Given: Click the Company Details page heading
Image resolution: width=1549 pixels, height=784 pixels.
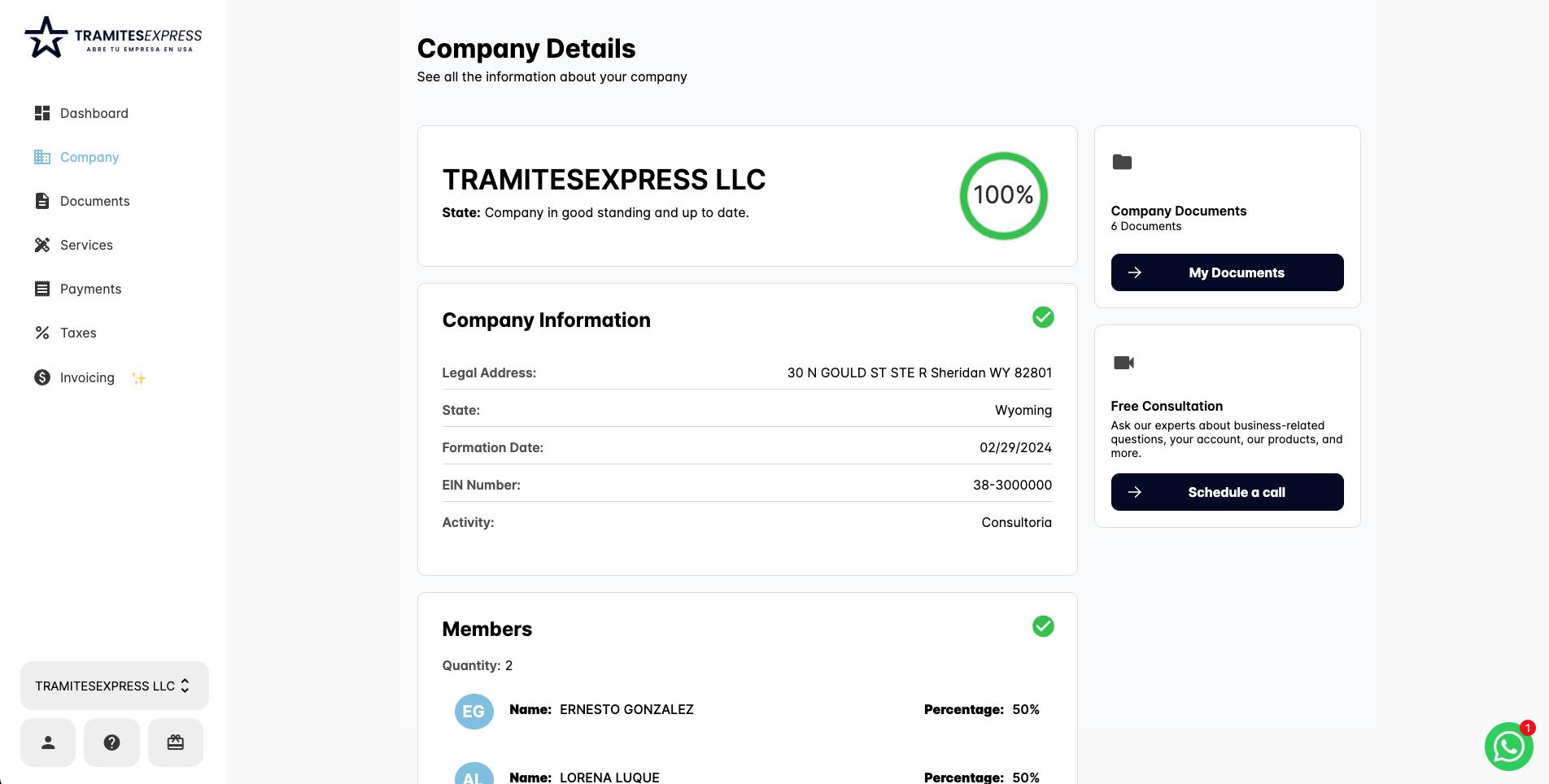Looking at the screenshot, I should (x=526, y=49).
